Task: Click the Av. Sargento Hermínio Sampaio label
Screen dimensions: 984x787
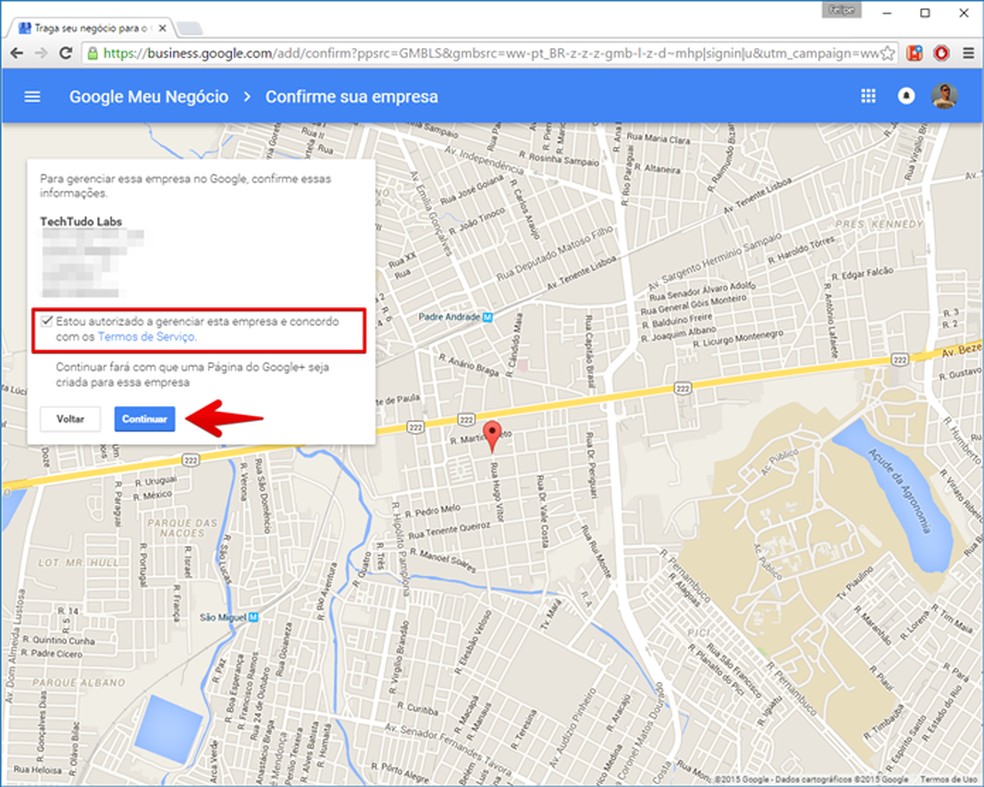Action: click(715, 261)
